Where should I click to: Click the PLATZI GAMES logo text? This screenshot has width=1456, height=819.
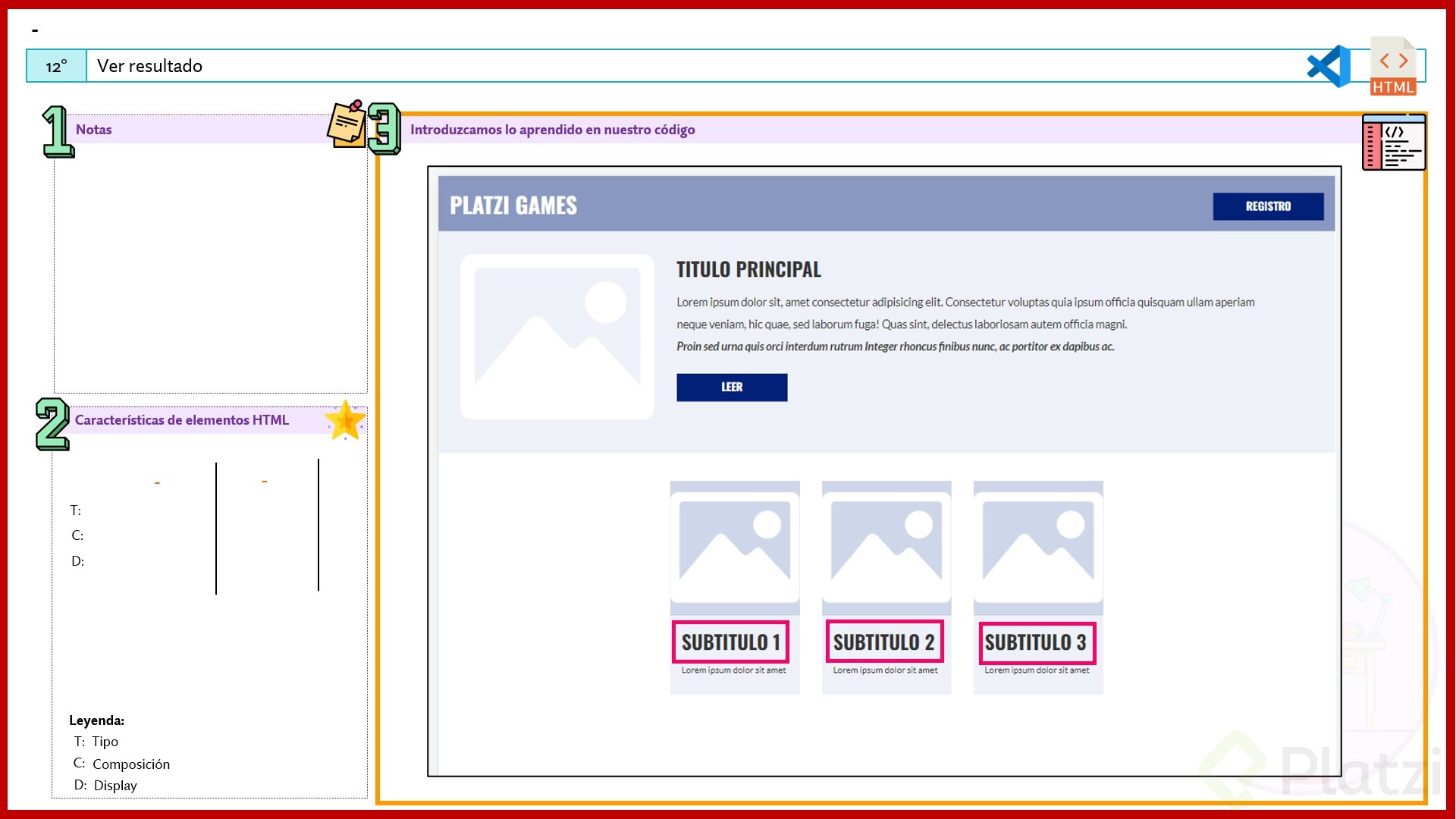click(513, 206)
